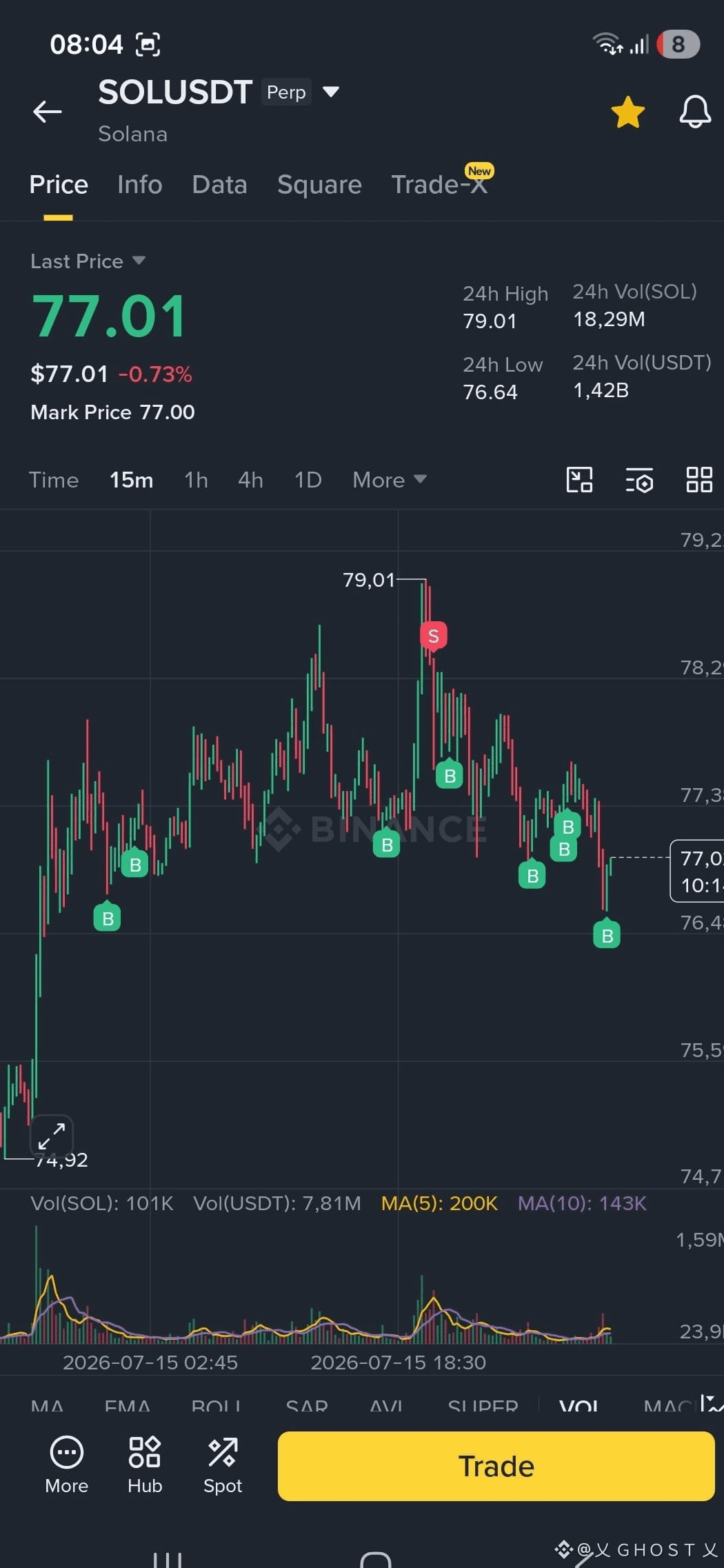
Task: Expand the More intervals dropdown
Action: (x=390, y=480)
